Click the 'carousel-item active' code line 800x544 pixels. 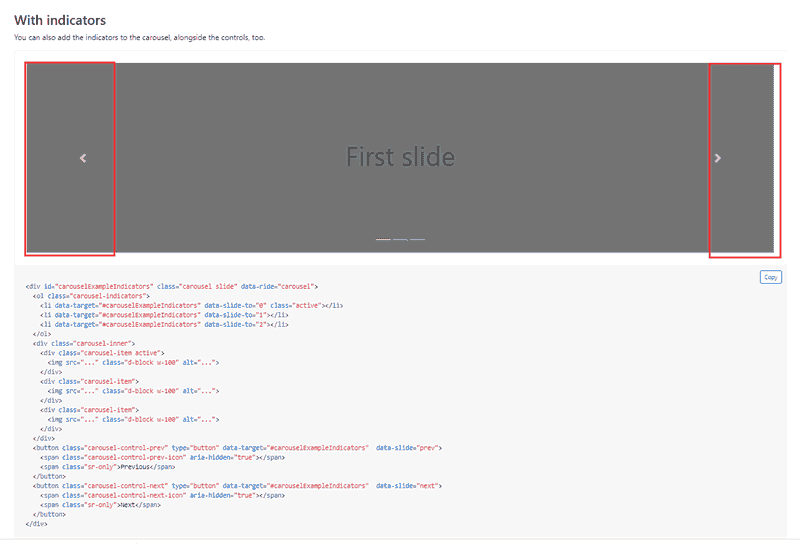[103, 353]
